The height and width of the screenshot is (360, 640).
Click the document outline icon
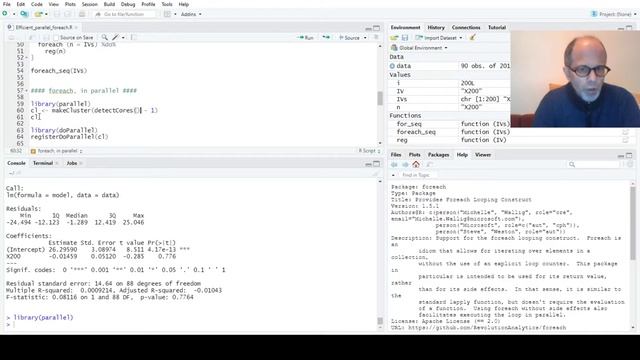pos(376,38)
